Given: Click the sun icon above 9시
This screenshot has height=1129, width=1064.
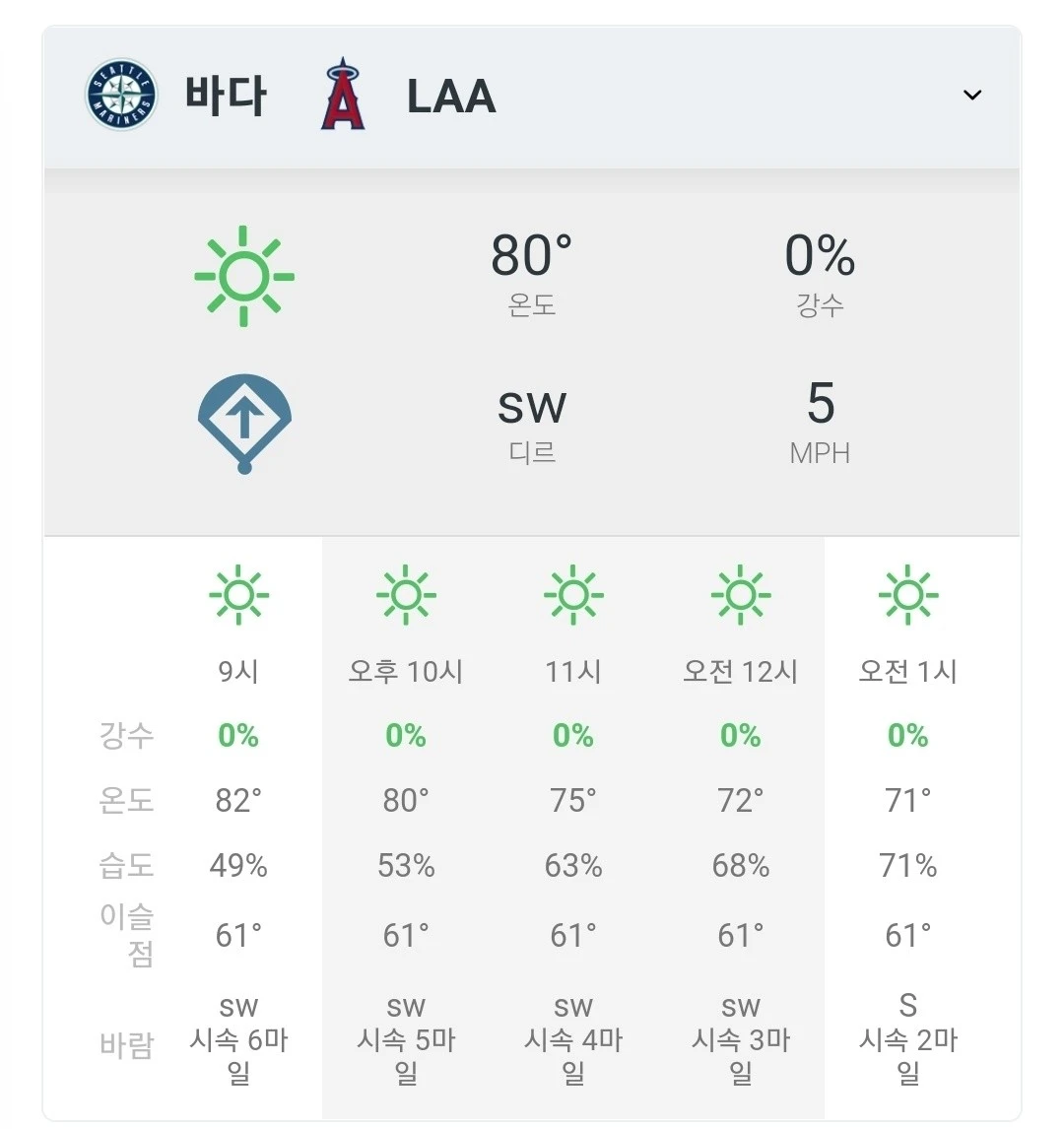Looking at the screenshot, I should [x=238, y=595].
